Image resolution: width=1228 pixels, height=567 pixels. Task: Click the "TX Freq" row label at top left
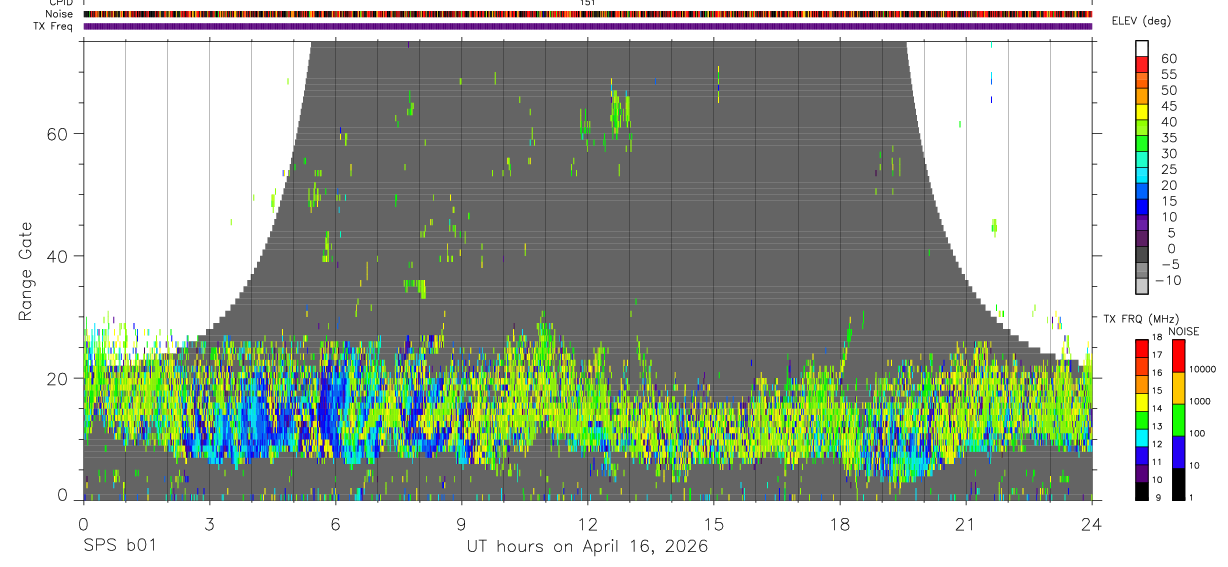tap(54, 26)
